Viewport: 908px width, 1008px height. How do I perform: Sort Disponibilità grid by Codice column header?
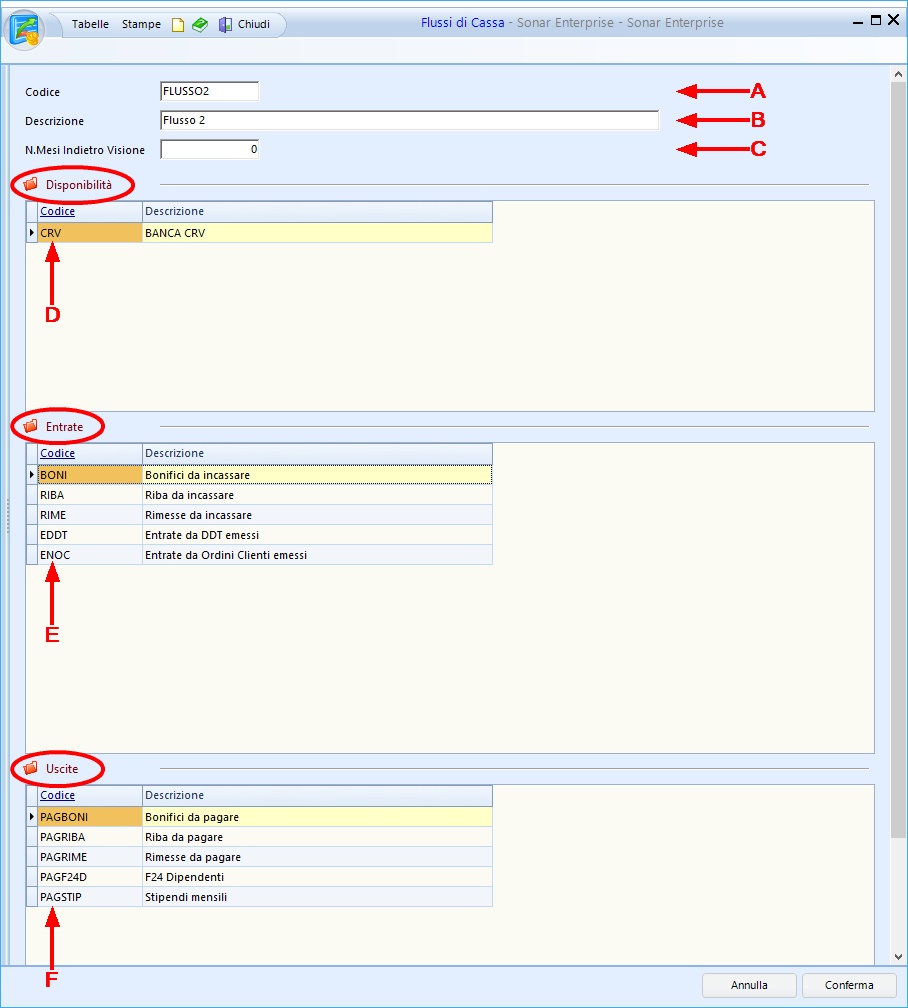pyautogui.click(x=57, y=212)
